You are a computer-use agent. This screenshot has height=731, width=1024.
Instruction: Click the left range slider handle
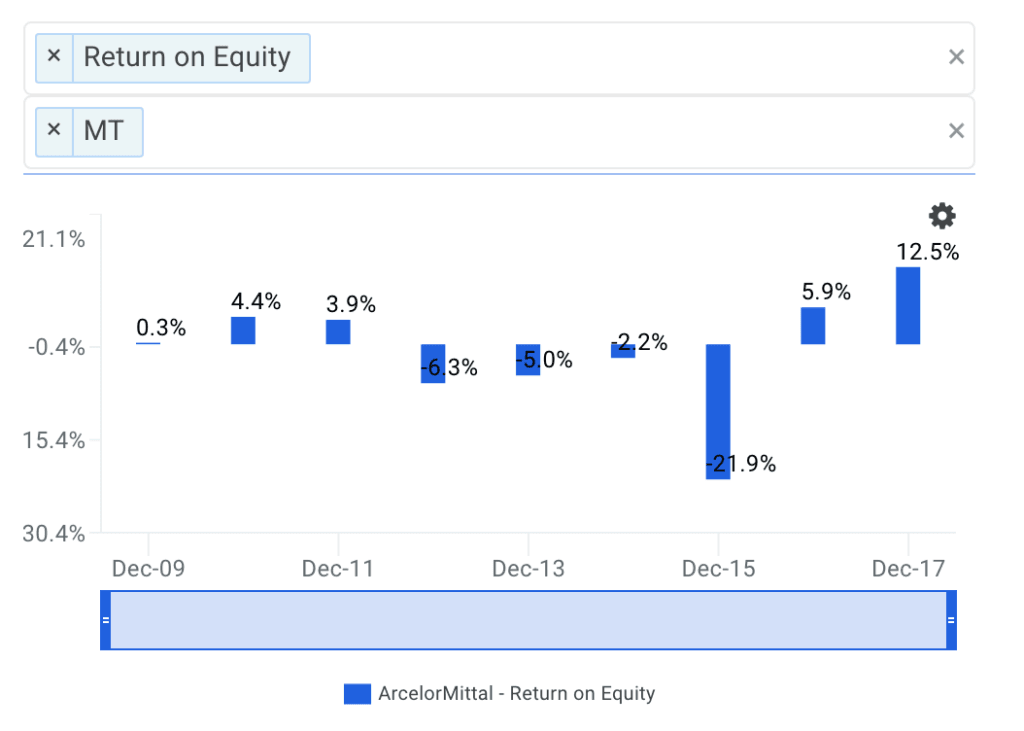[x=106, y=620]
